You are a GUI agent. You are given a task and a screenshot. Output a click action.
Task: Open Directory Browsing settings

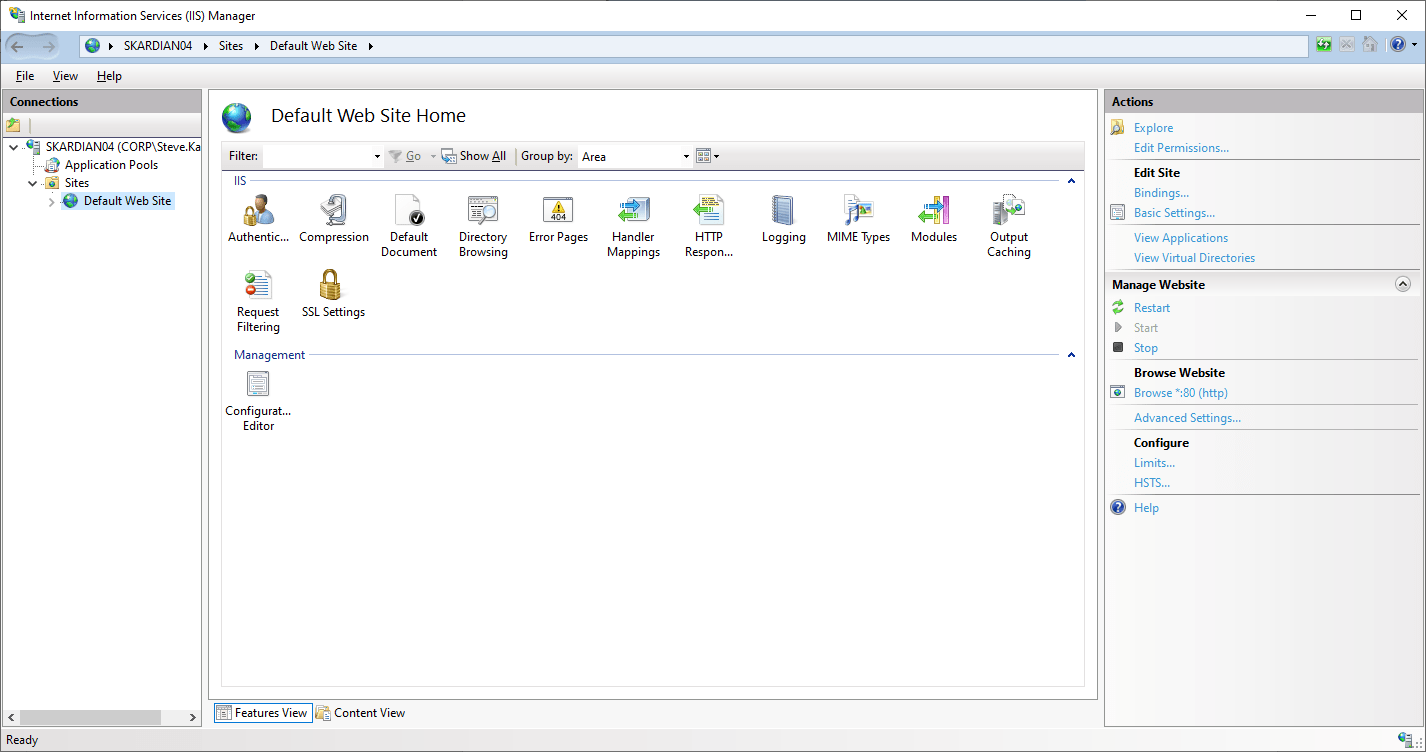pos(483,226)
